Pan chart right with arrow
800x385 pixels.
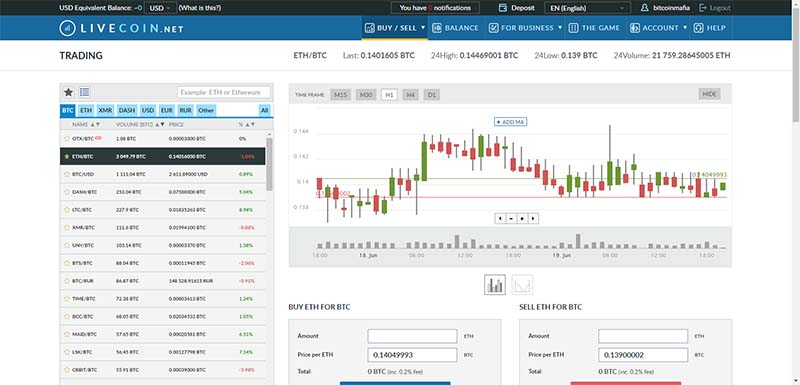(x=533, y=218)
